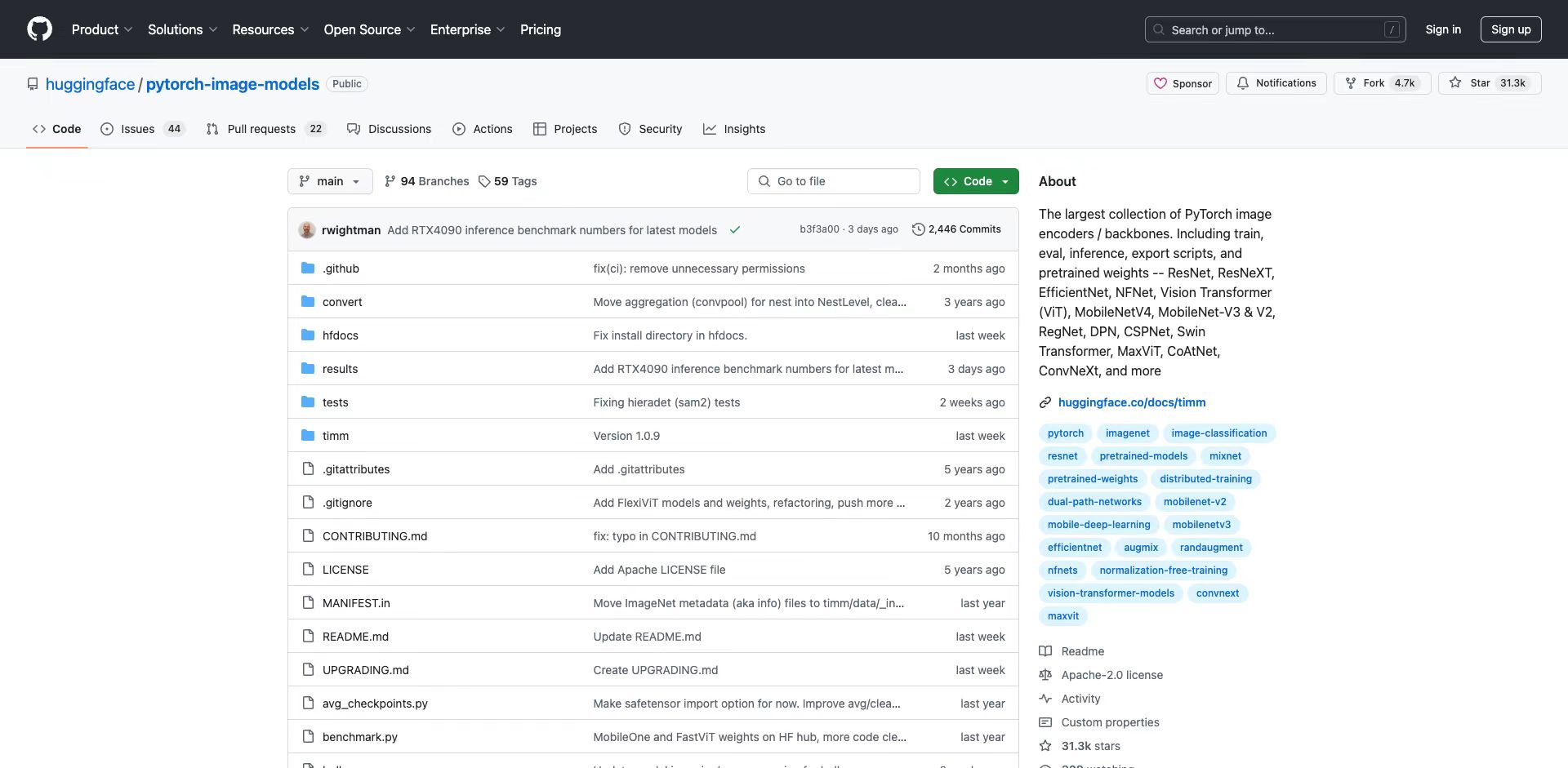Open the Pricing page

(x=541, y=29)
